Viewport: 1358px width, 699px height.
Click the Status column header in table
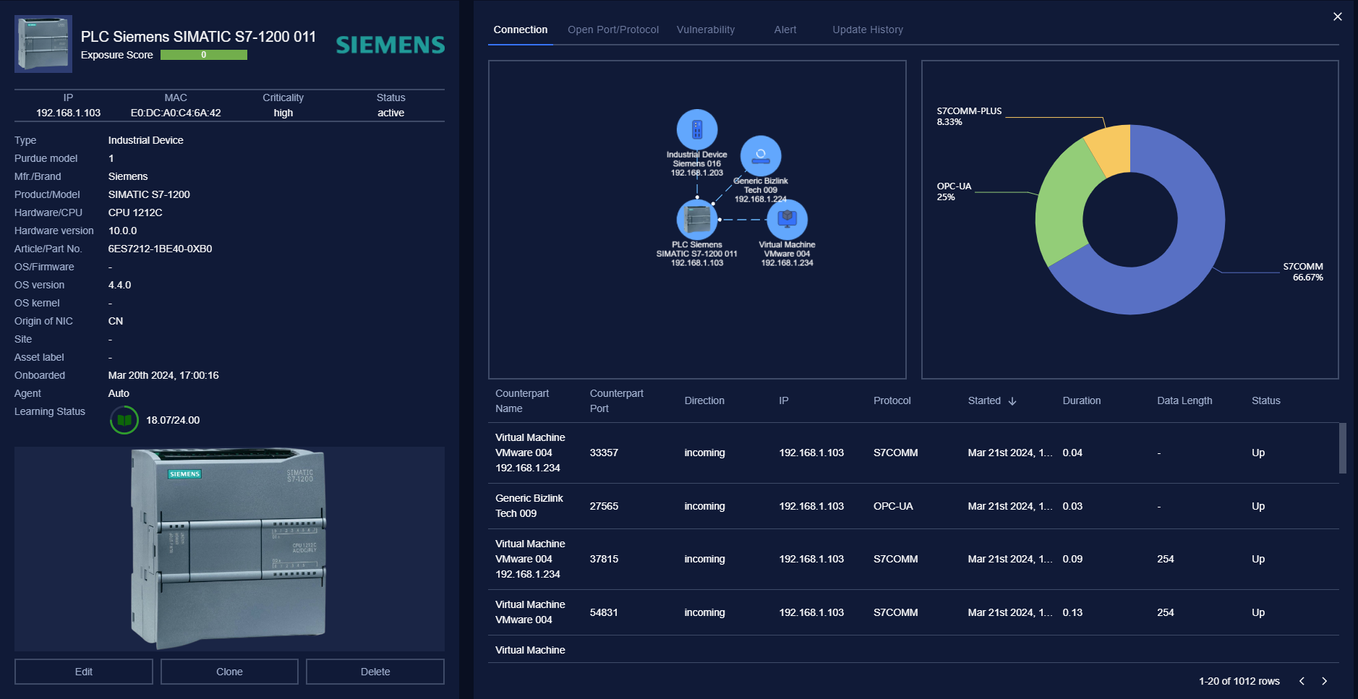click(1266, 401)
